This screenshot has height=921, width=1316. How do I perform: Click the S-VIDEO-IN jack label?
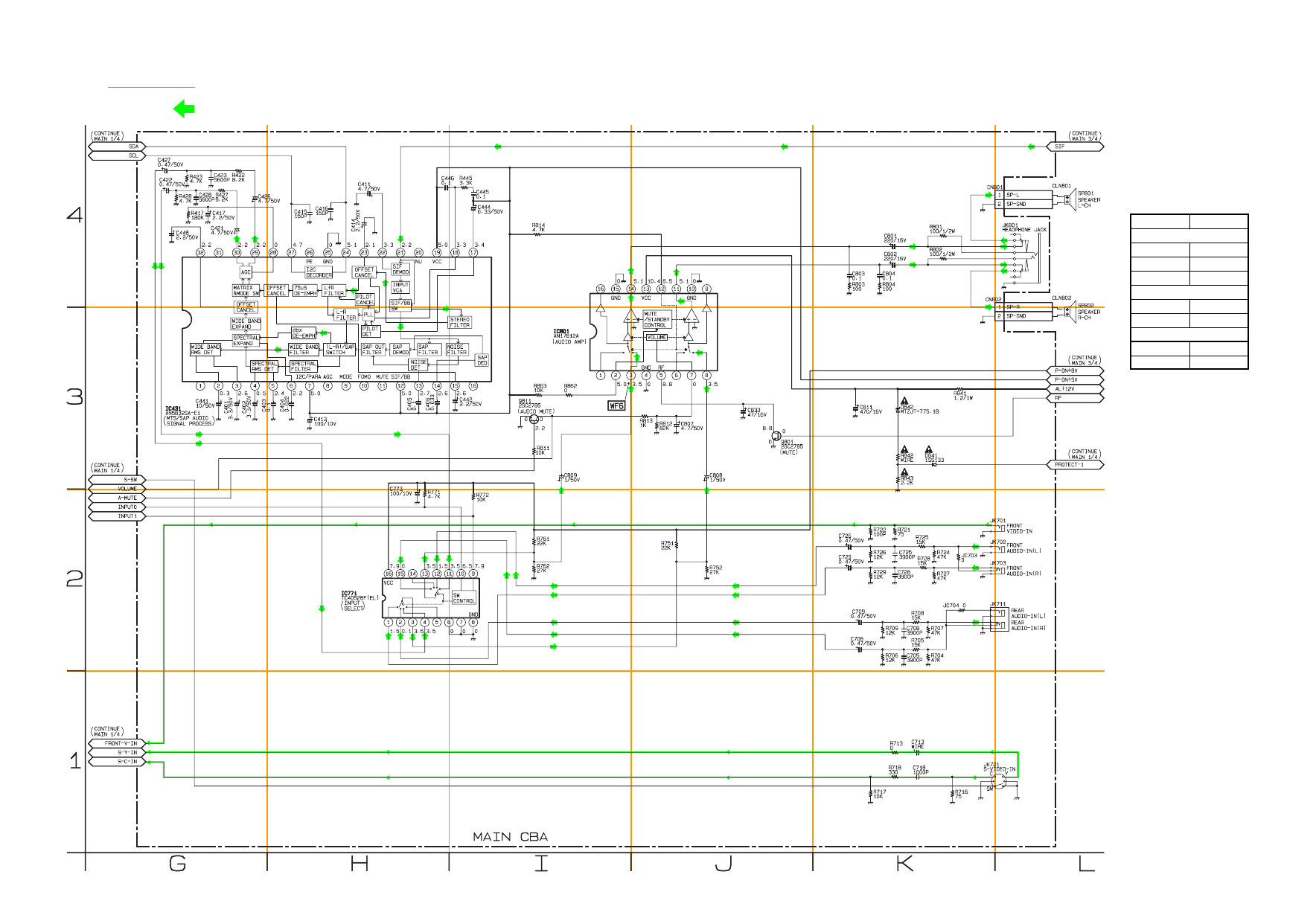click(1000, 768)
